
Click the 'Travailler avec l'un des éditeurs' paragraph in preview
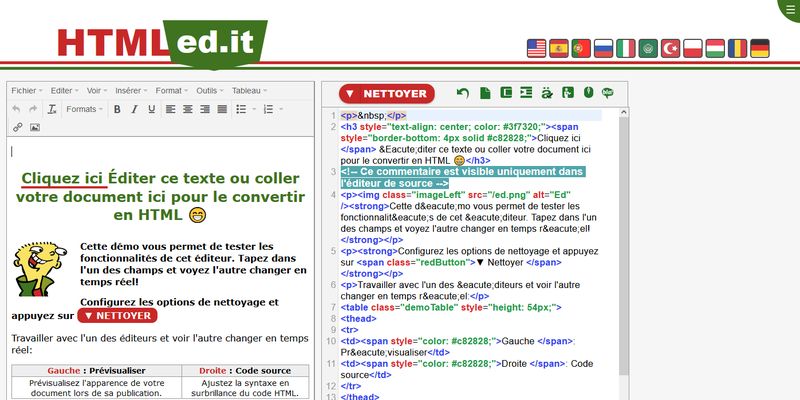(160, 344)
